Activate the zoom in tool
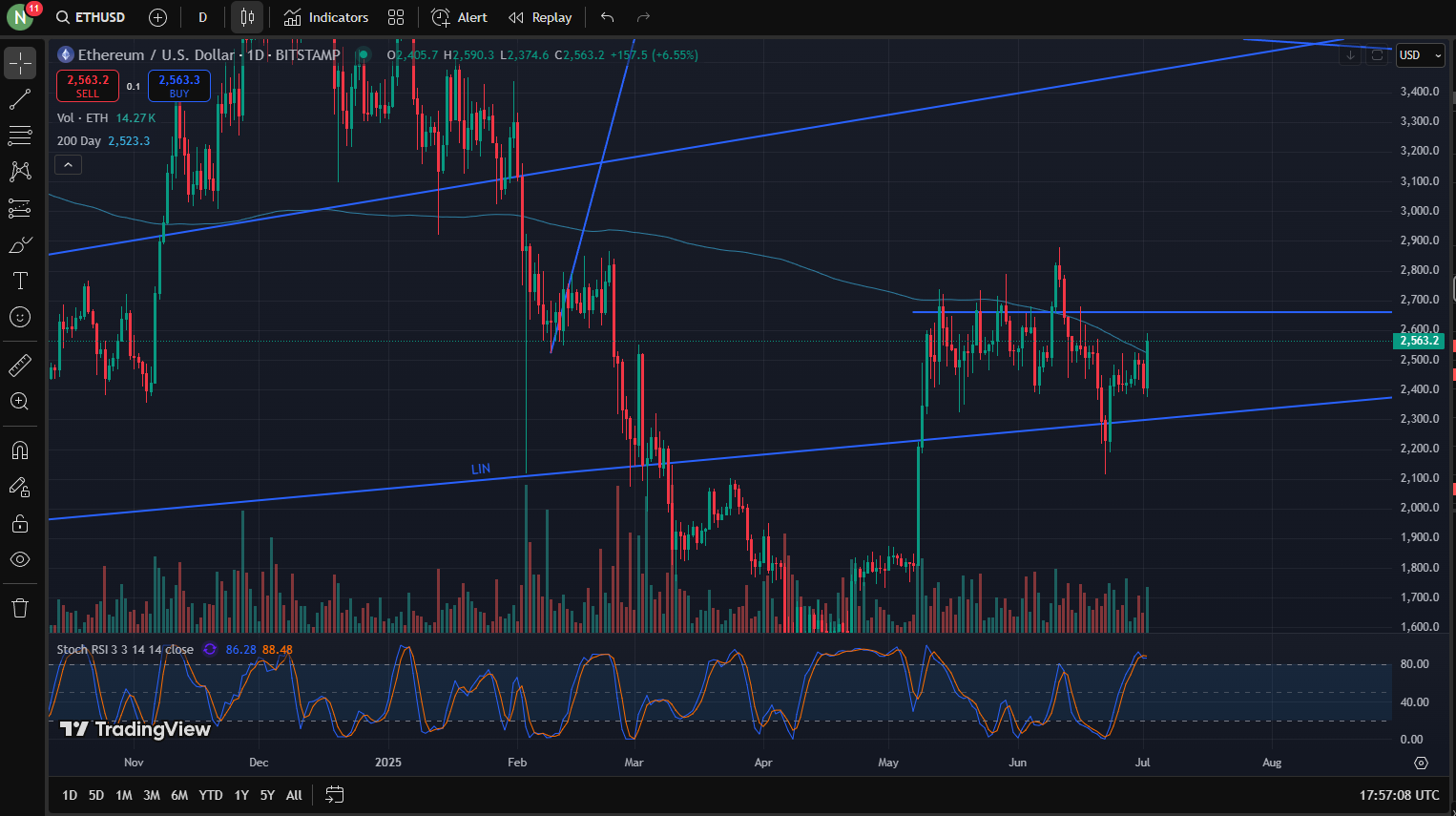 [20, 401]
